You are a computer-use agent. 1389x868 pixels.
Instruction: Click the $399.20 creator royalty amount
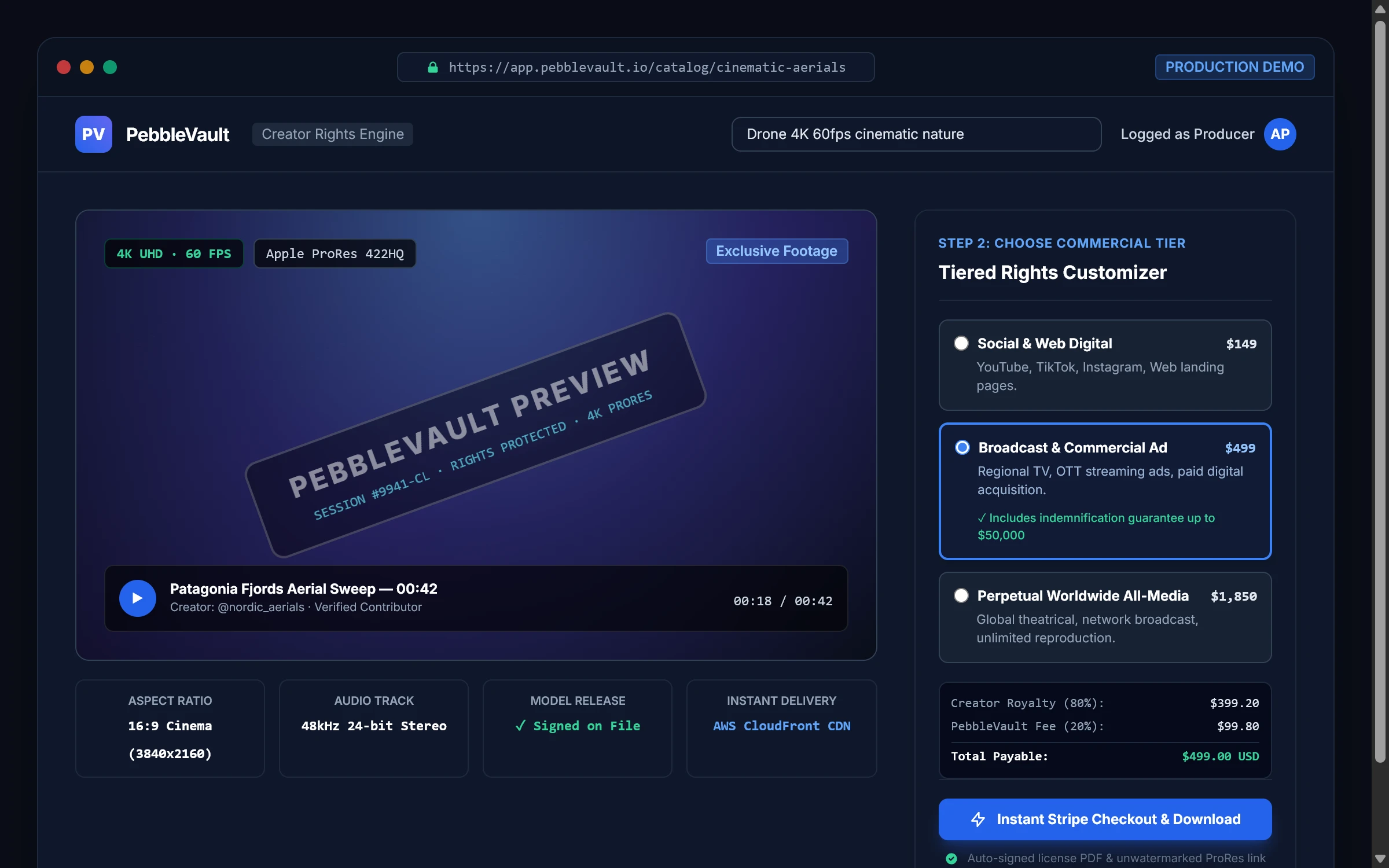pyautogui.click(x=1234, y=703)
